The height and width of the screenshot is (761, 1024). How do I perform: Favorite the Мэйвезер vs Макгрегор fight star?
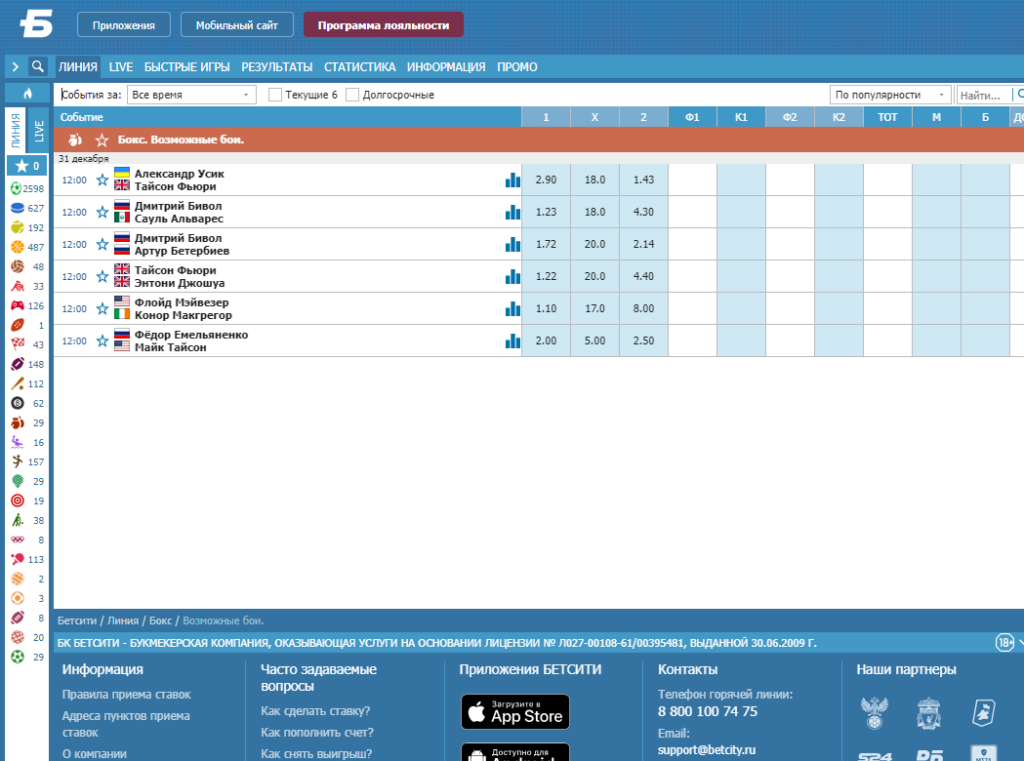point(102,308)
